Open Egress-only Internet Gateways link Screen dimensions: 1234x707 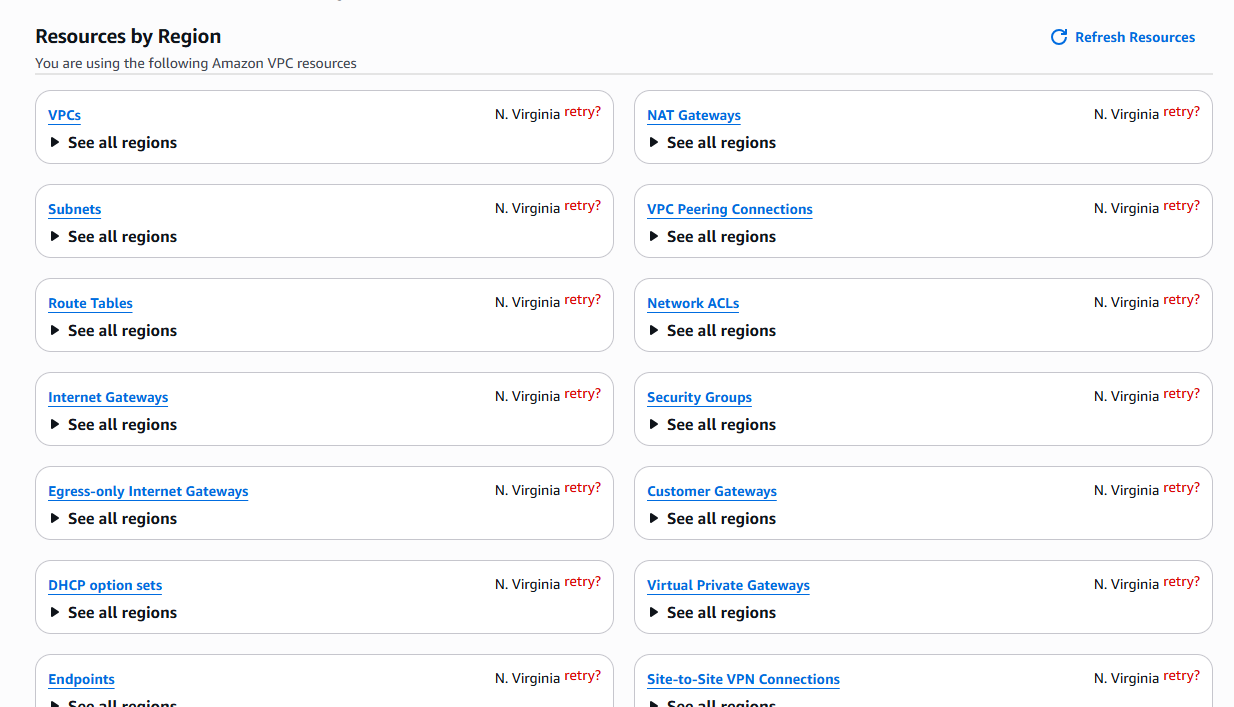click(148, 491)
